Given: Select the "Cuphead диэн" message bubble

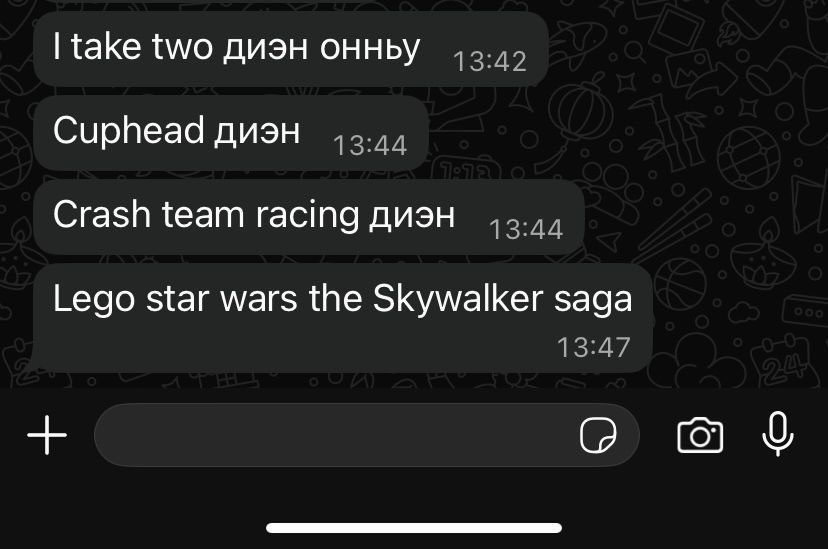Looking at the screenshot, I should coord(231,133).
